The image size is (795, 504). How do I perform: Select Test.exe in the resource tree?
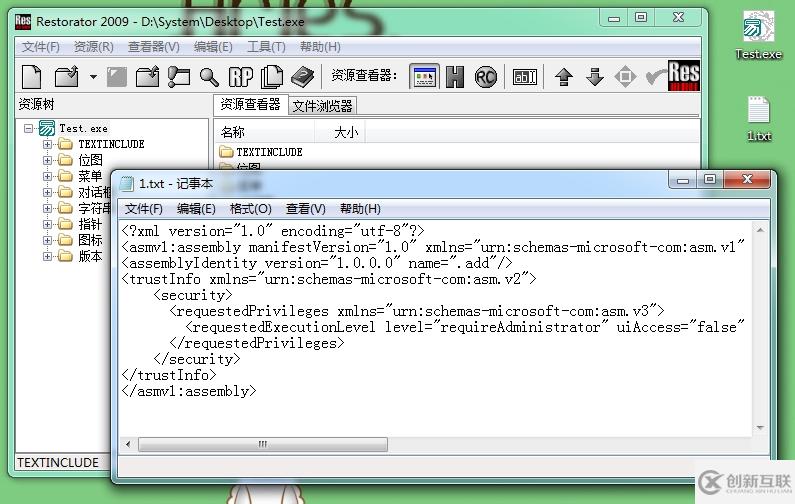coord(83,128)
